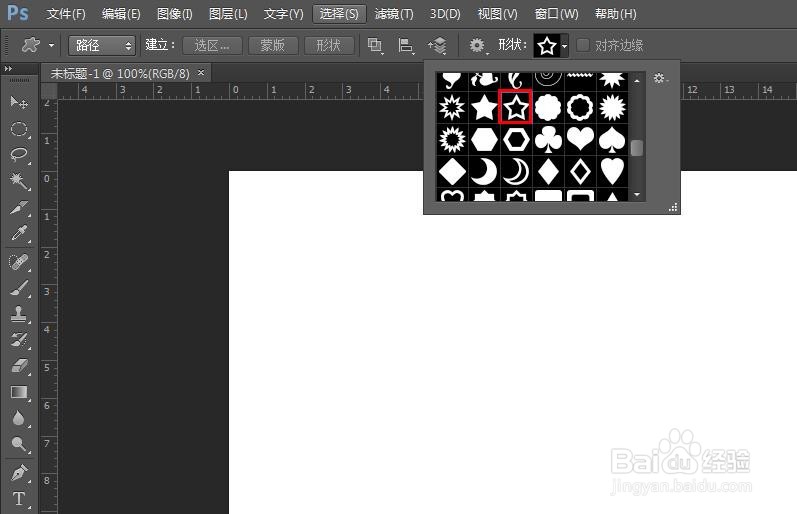The width and height of the screenshot is (797, 514).
Task: Choose the solid hexagon shape
Action: tap(484, 139)
